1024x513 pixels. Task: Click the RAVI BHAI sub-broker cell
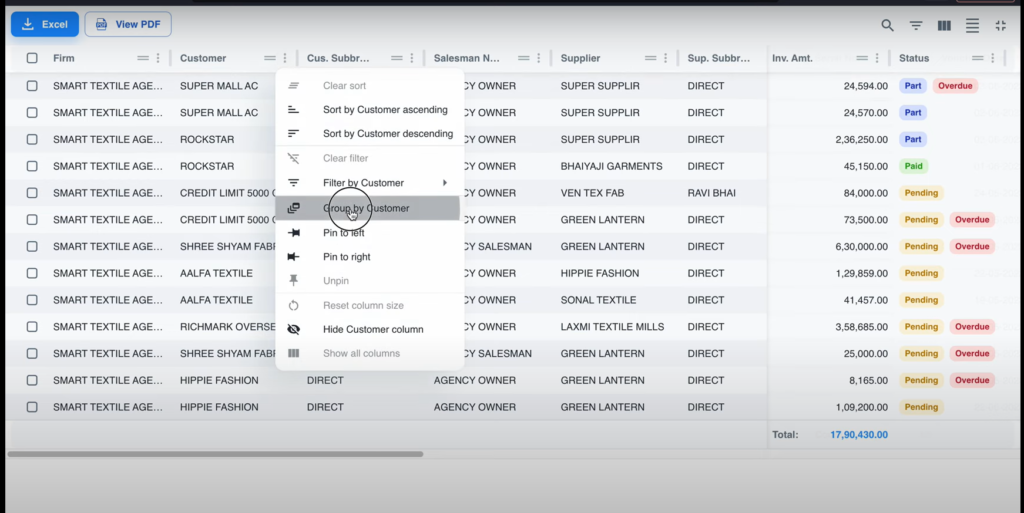click(x=711, y=193)
